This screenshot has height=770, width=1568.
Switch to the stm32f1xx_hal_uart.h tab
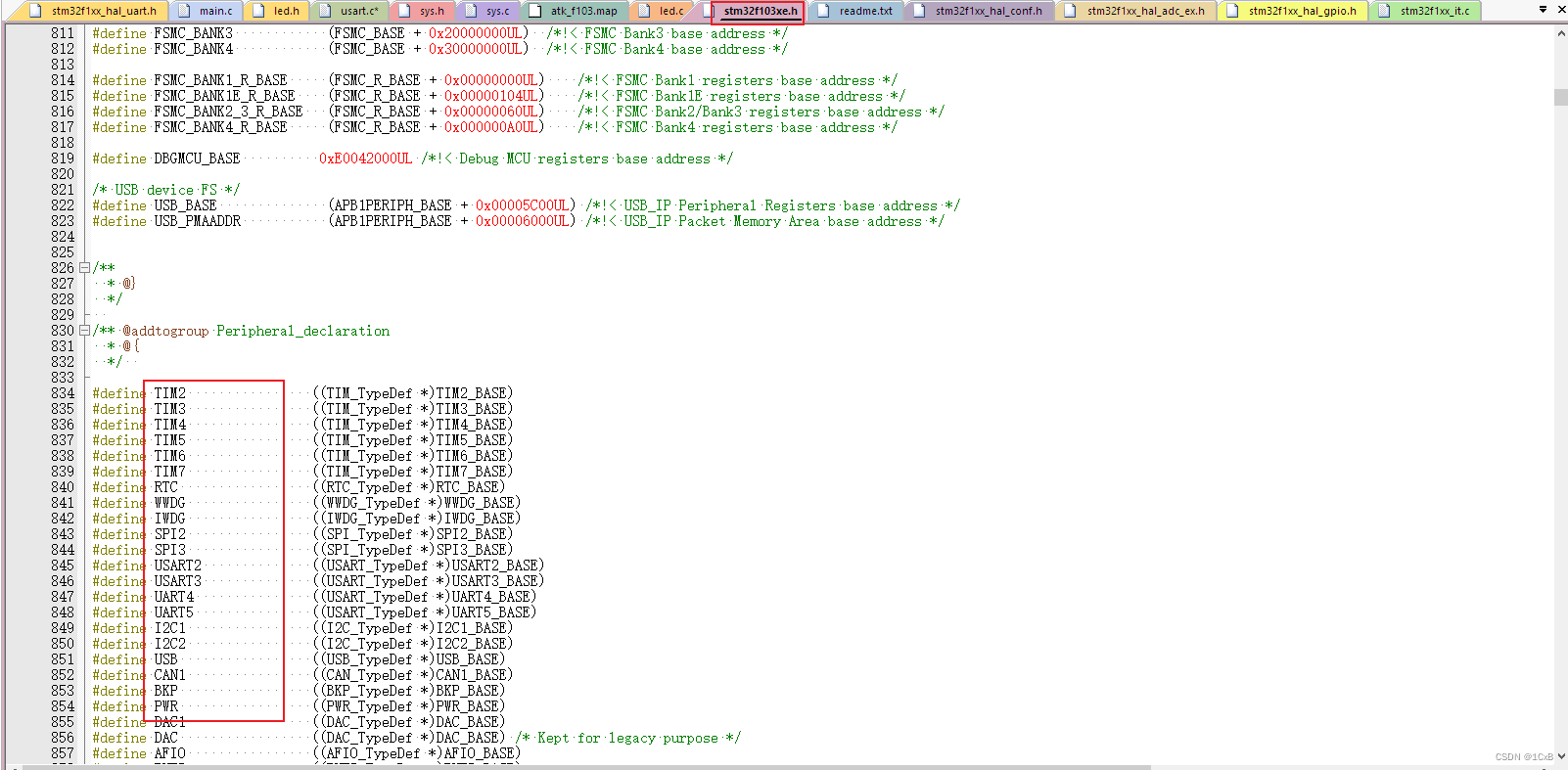93,11
